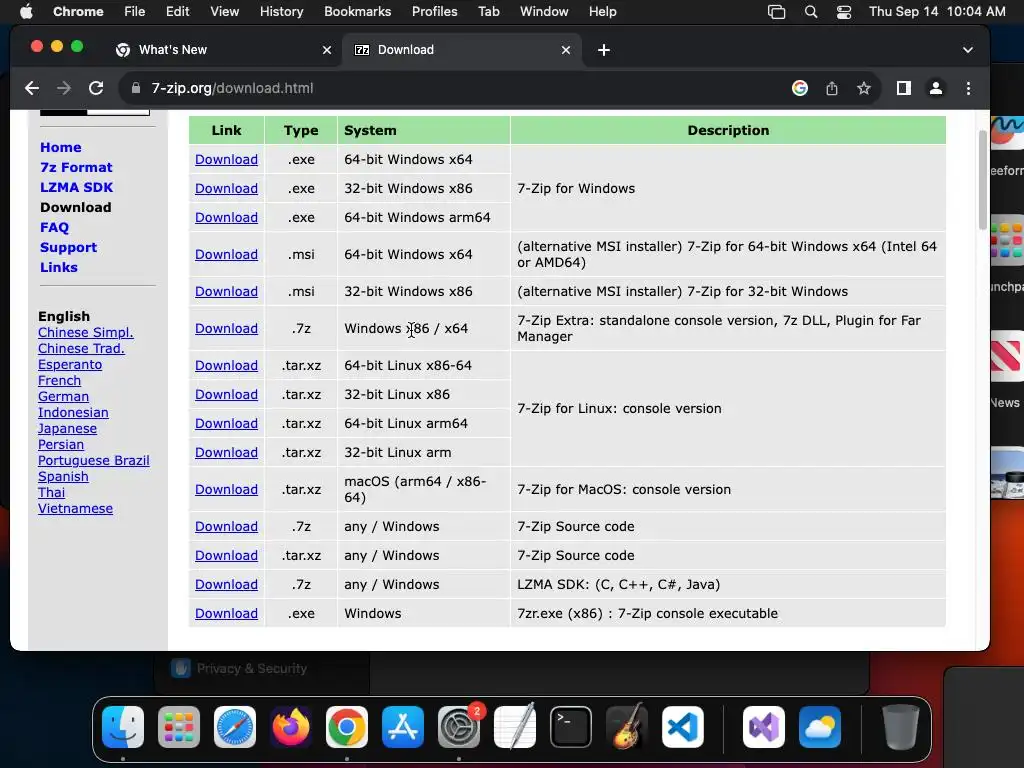Image resolution: width=1024 pixels, height=768 pixels.
Task: Open Terminal from the Dock
Action: pyautogui.click(x=571, y=727)
